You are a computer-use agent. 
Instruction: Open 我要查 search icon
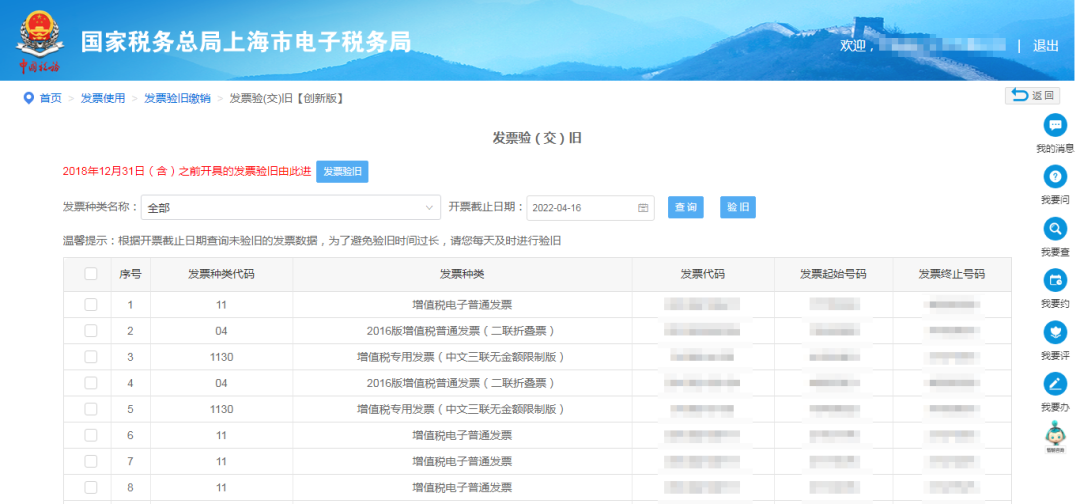click(x=1055, y=229)
